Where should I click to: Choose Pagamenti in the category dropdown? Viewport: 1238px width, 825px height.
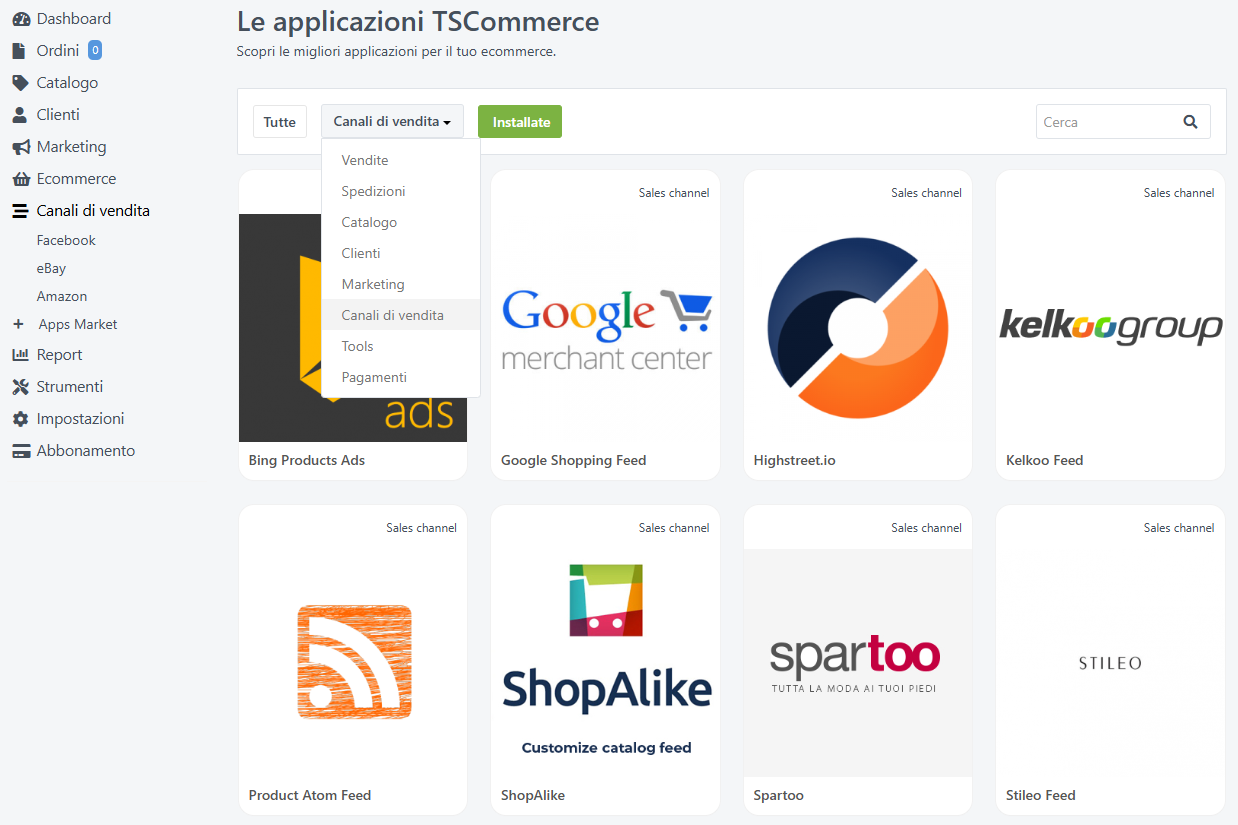tap(374, 377)
